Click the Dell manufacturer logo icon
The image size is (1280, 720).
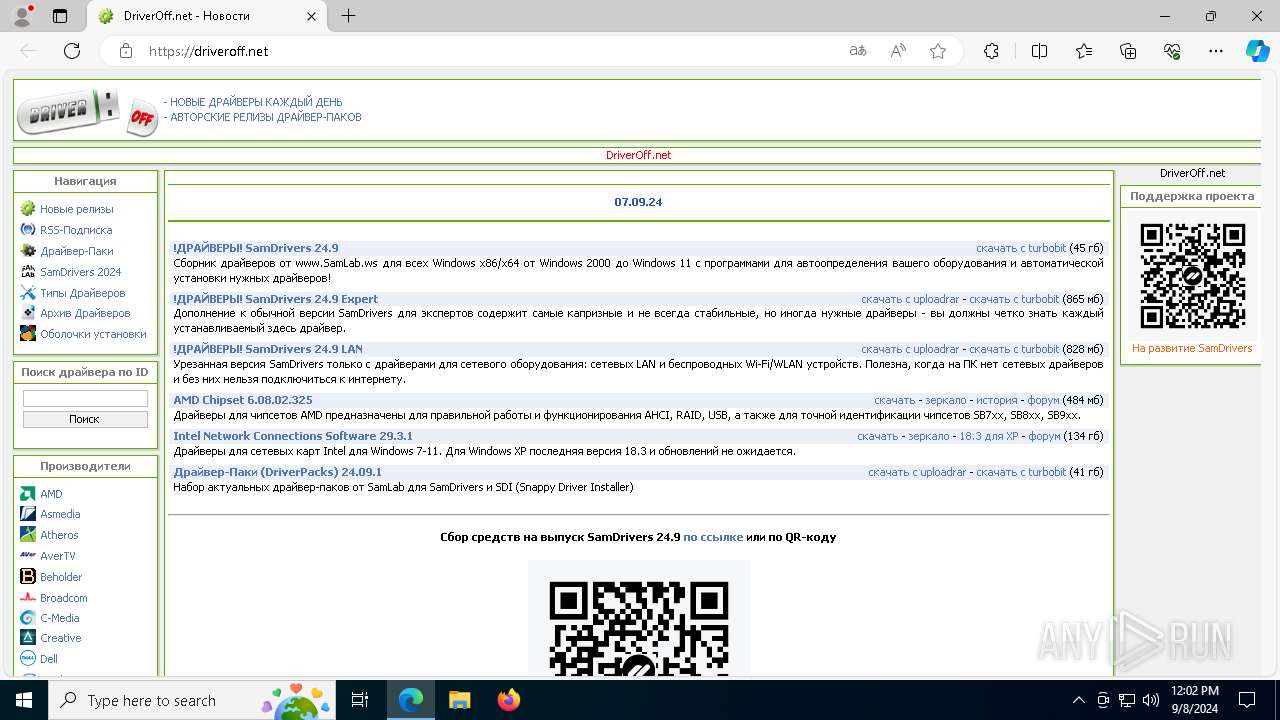point(28,659)
